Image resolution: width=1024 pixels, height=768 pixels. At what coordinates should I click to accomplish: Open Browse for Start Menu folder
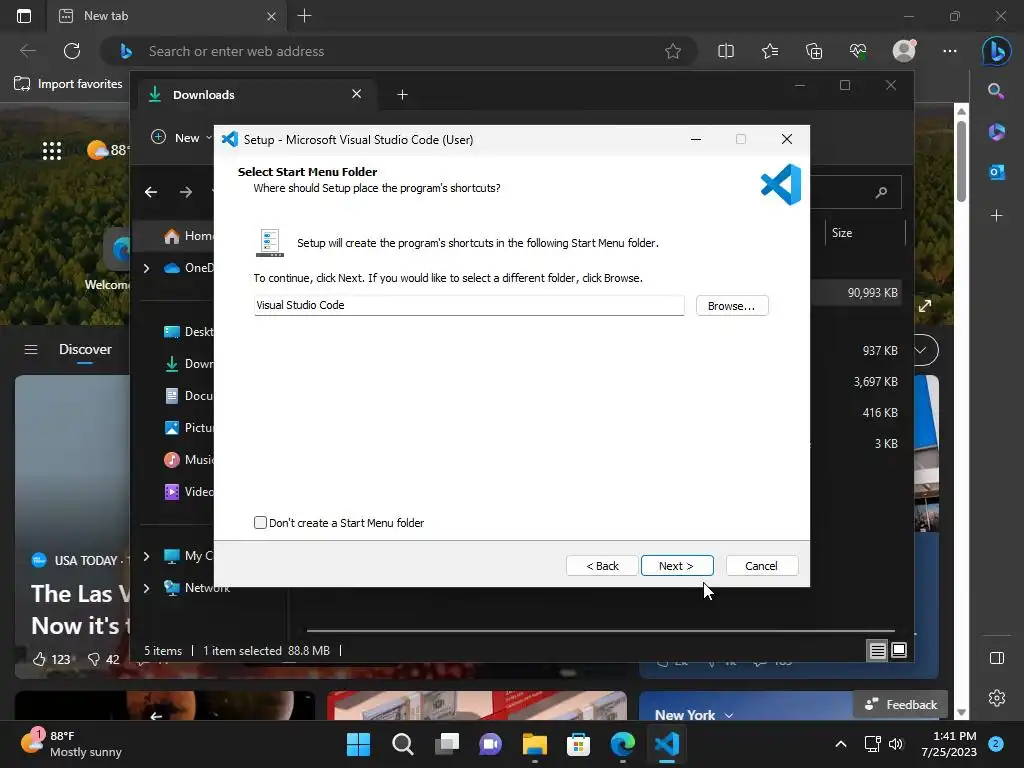coord(731,306)
